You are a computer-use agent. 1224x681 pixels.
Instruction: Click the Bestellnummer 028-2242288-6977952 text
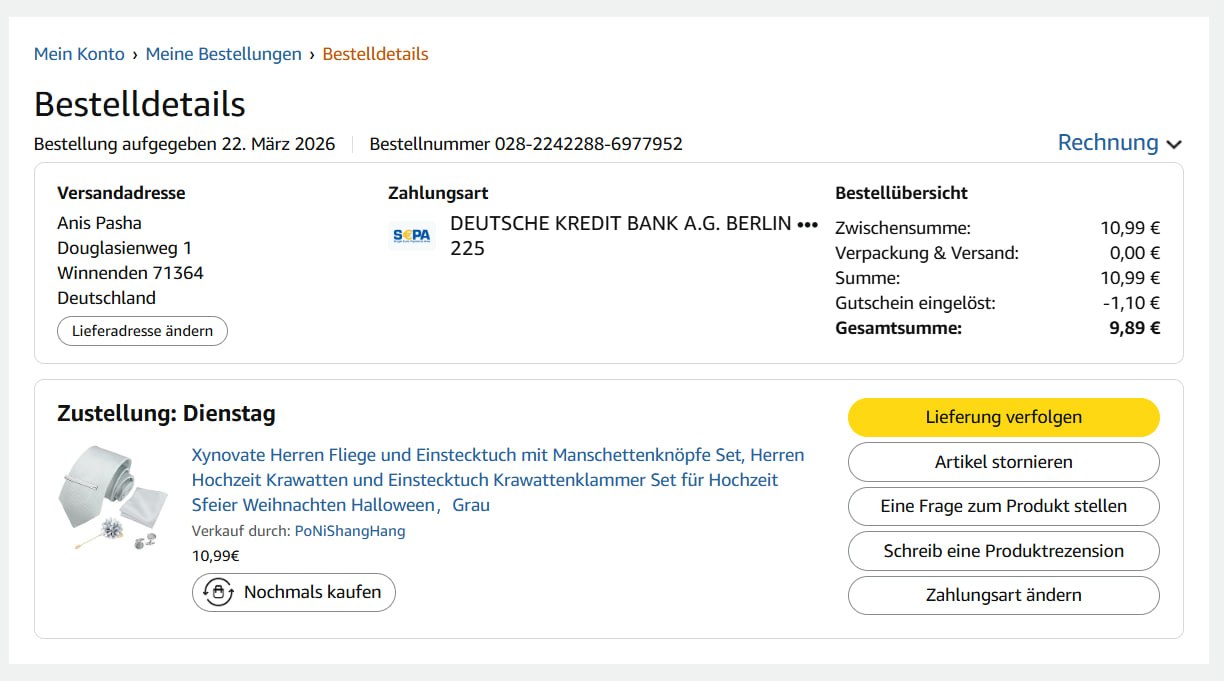(x=526, y=144)
